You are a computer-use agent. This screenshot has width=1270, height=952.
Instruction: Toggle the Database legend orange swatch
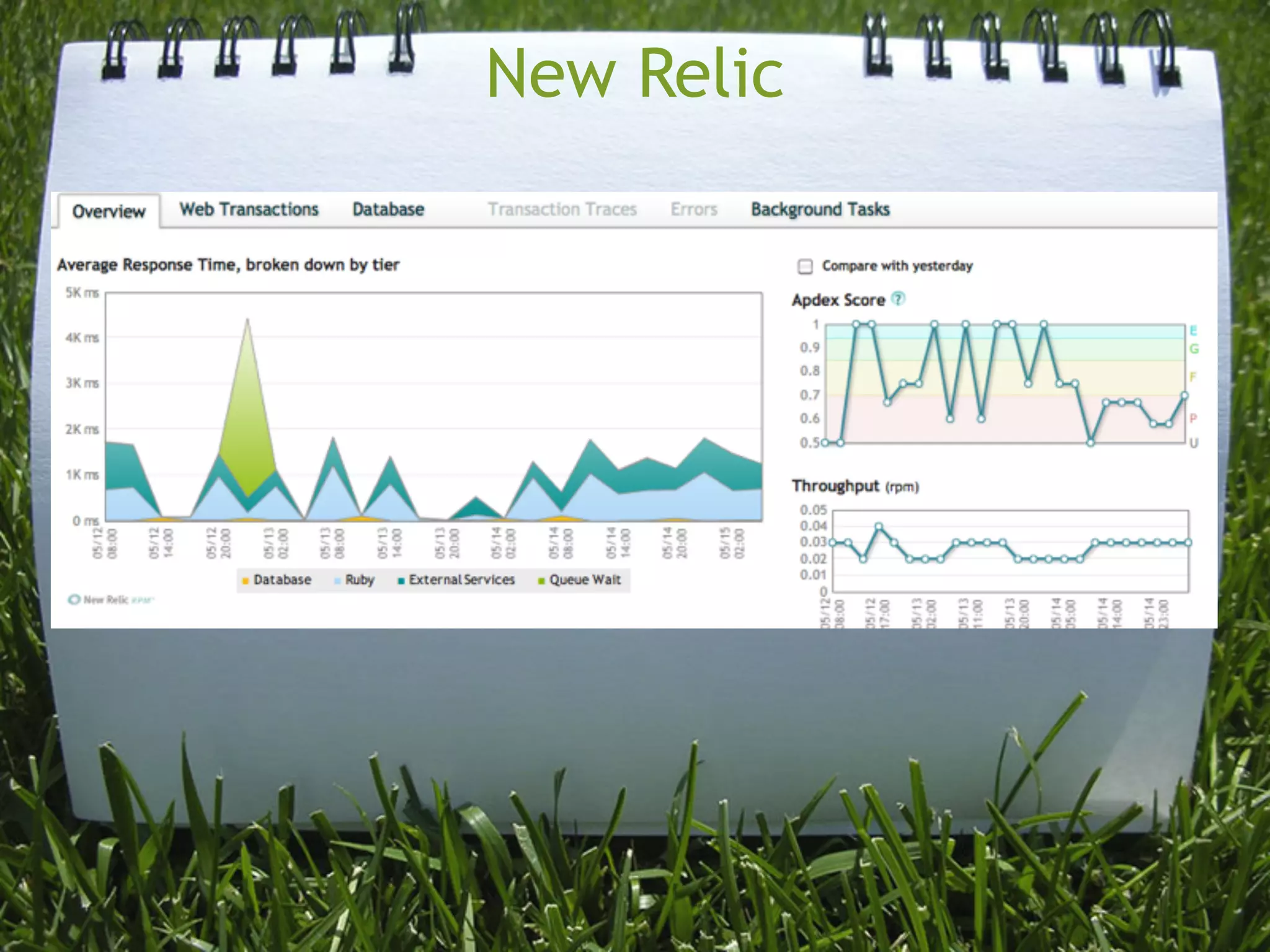point(246,581)
